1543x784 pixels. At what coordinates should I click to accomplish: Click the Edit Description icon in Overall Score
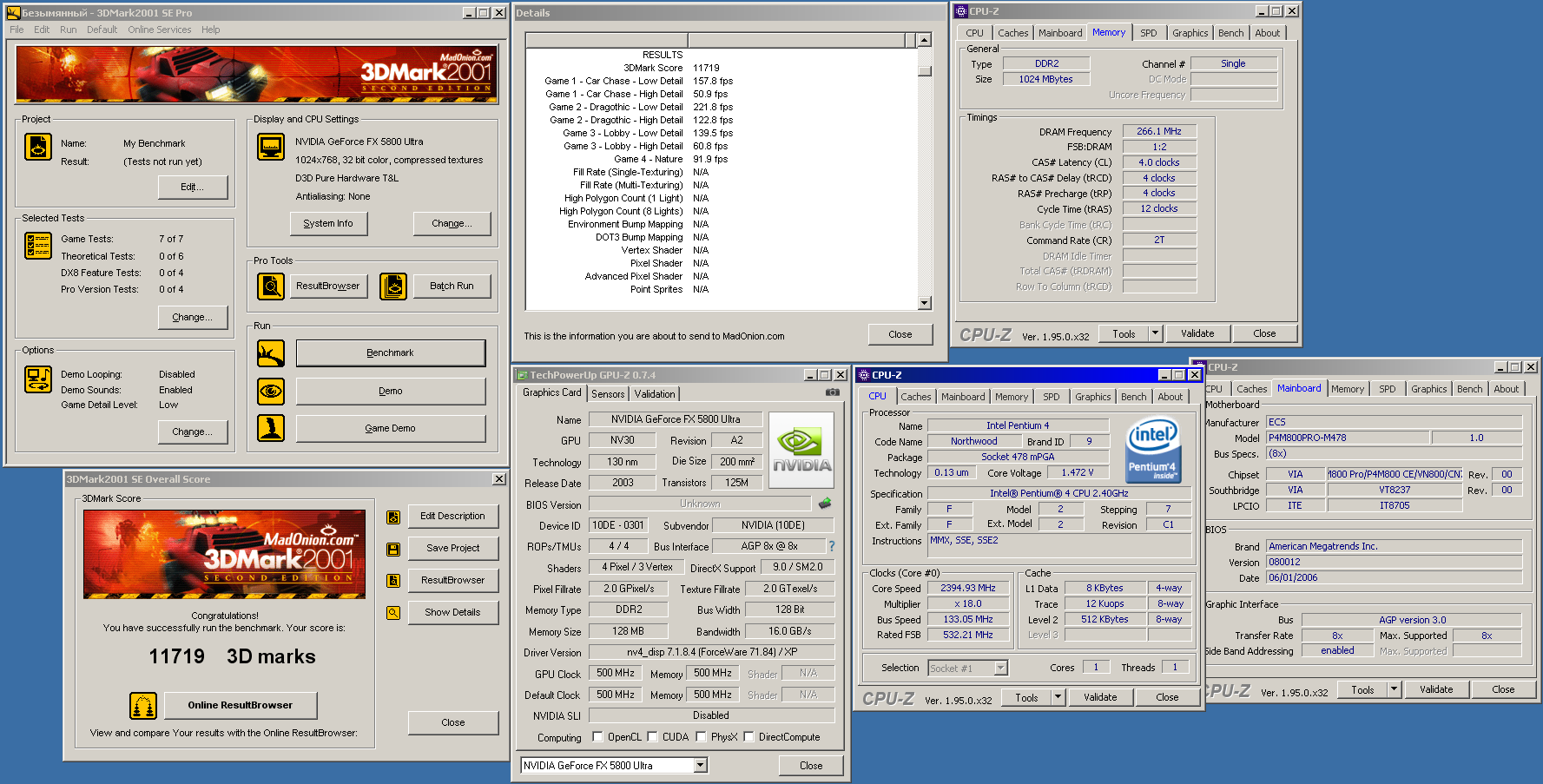(x=393, y=517)
